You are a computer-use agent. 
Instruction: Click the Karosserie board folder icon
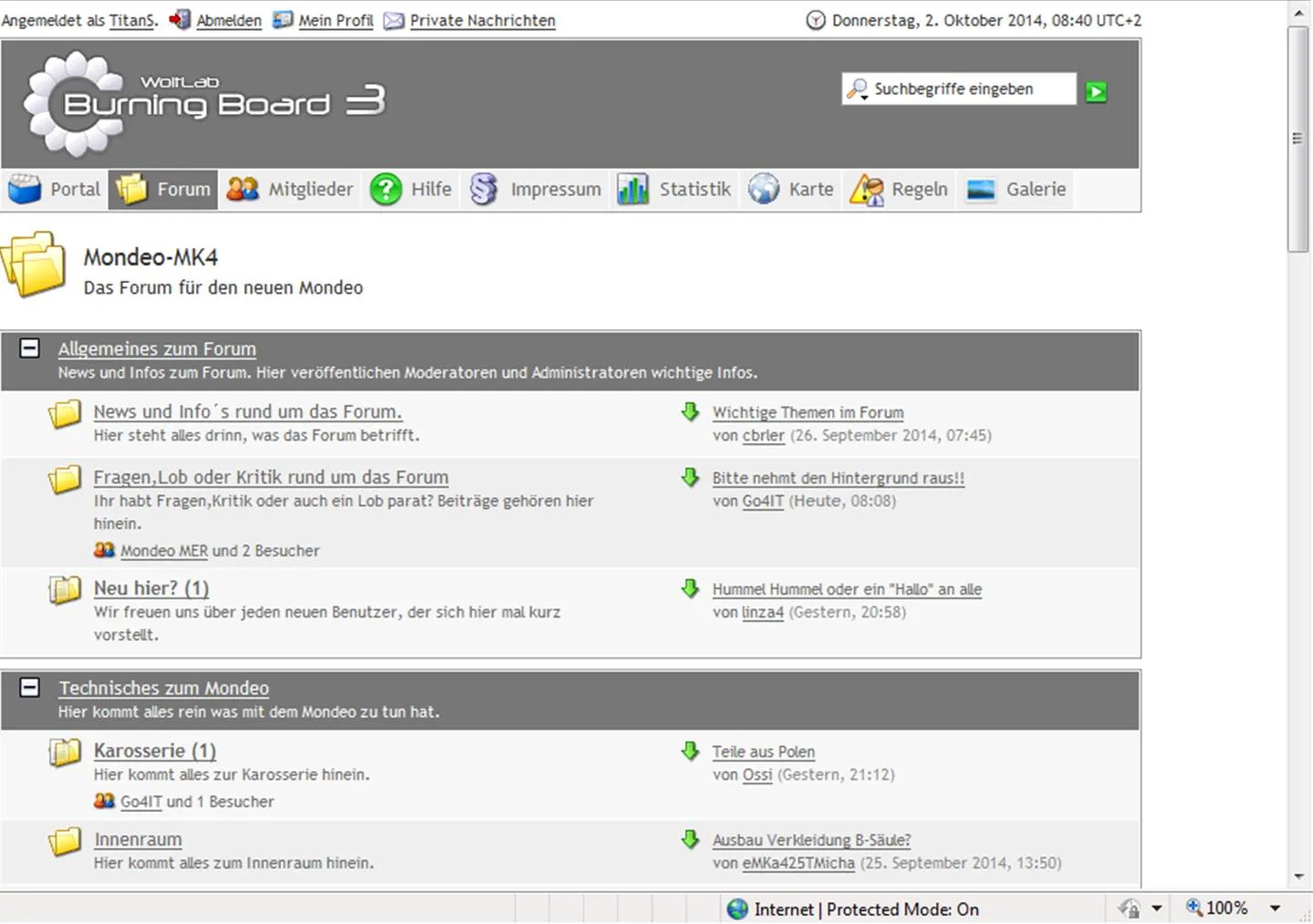[65, 753]
